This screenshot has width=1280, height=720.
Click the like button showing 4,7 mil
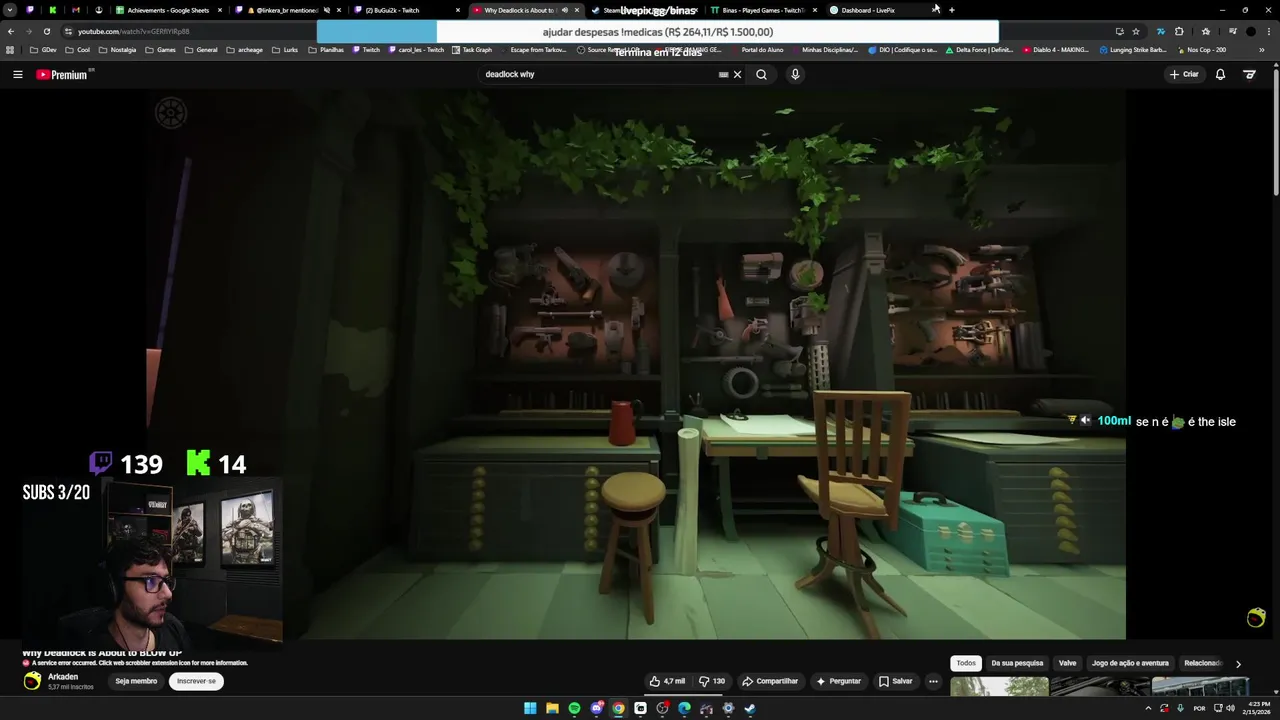click(668, 681)
